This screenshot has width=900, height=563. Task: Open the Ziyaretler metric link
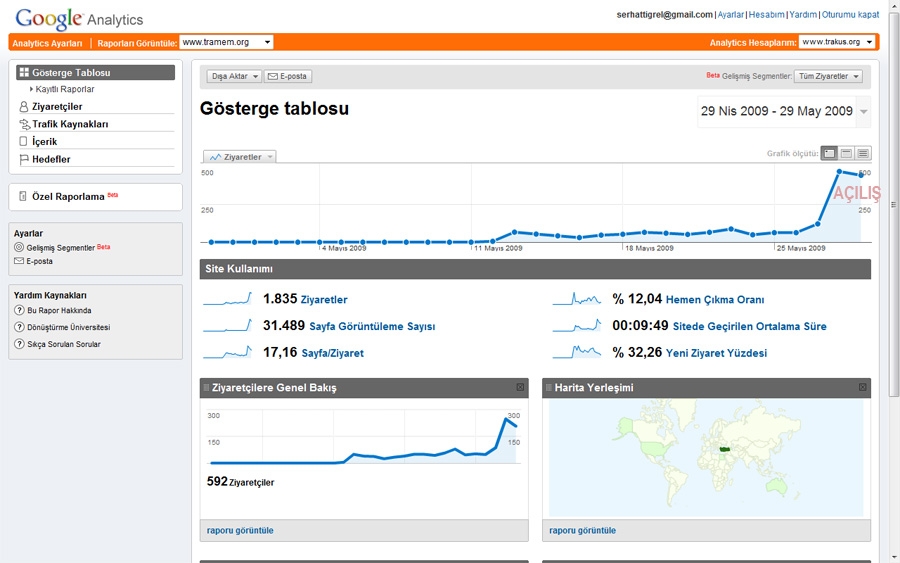tap(324, 300)
